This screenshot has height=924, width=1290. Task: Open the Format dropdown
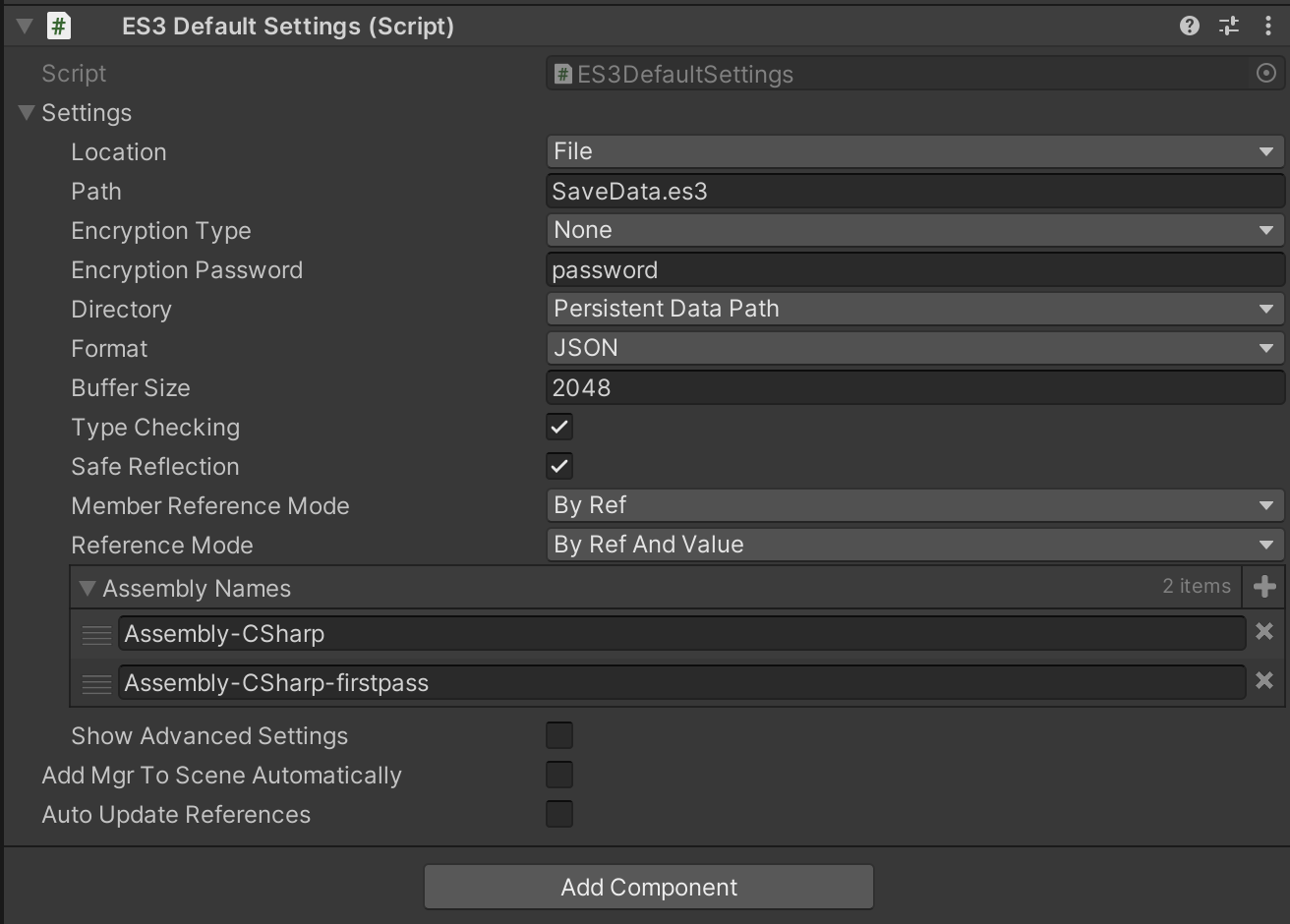coord(914,348)
